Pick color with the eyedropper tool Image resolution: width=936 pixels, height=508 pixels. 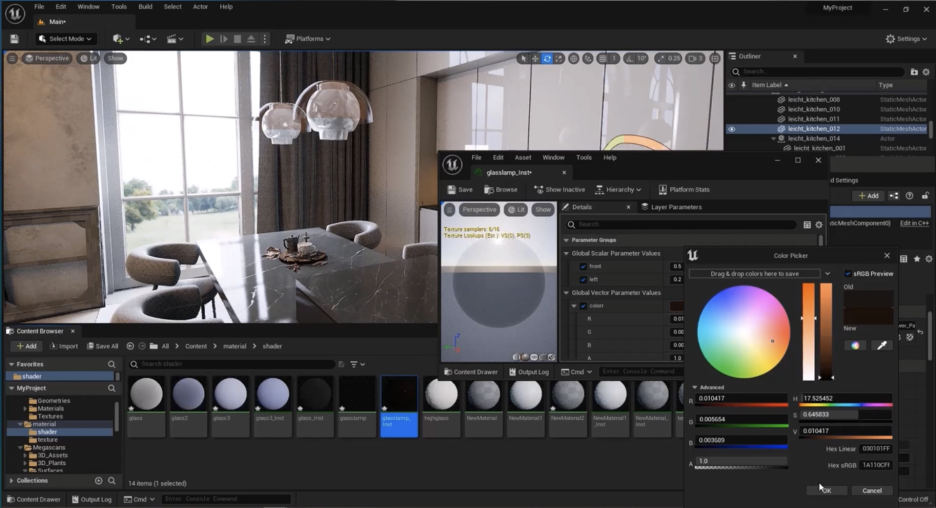coord(881,345)
